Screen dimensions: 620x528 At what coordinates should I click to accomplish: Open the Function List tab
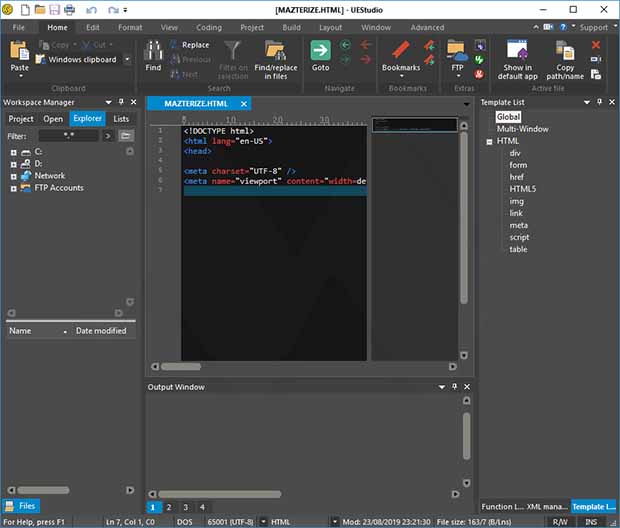[502, 507]
